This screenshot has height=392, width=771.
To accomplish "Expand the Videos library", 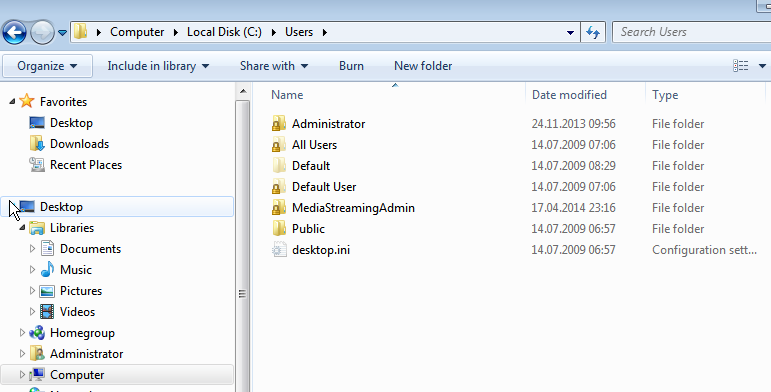I will tap(32, 312).
